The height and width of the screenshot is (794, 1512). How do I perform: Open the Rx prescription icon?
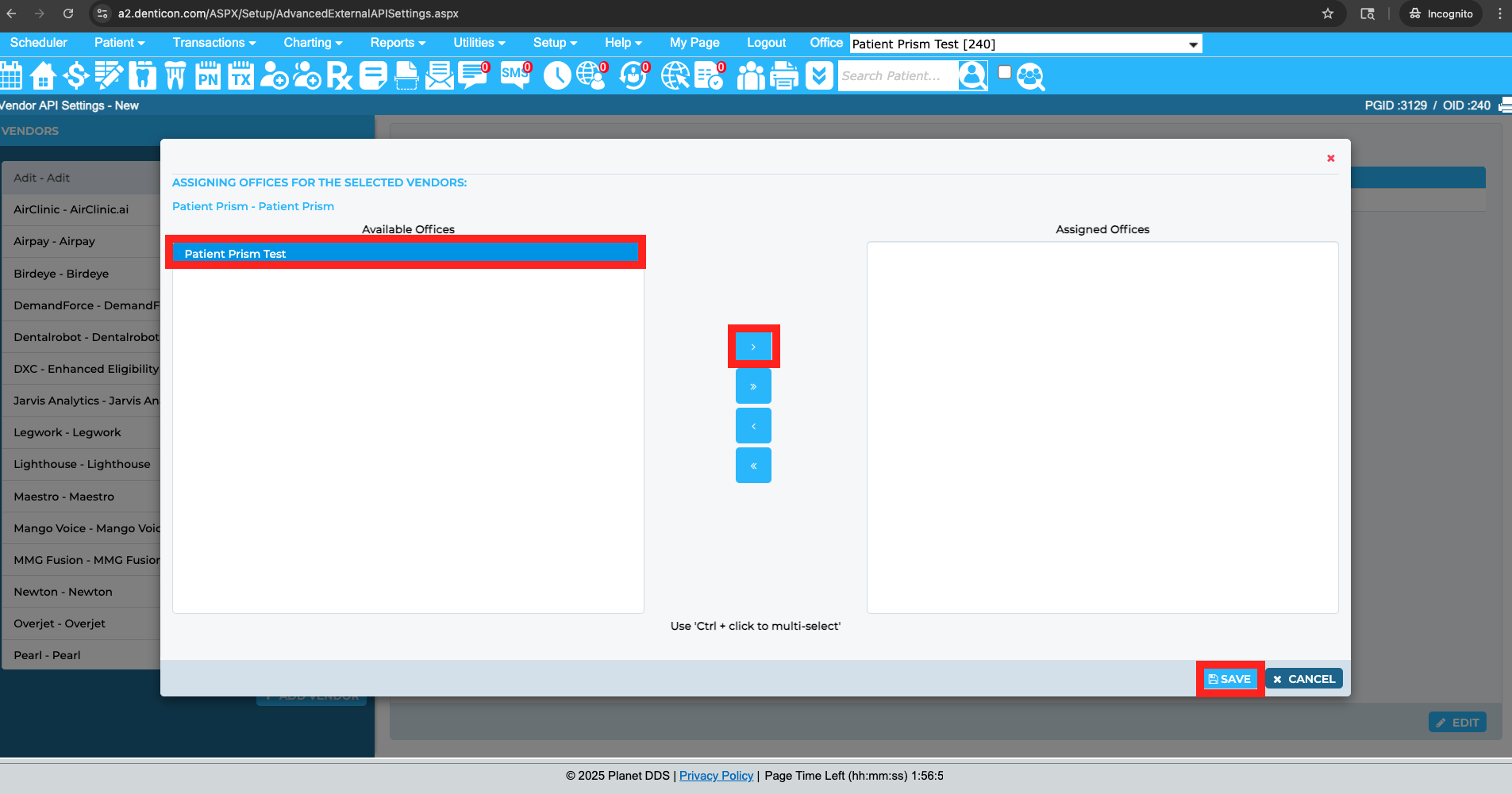339,76
